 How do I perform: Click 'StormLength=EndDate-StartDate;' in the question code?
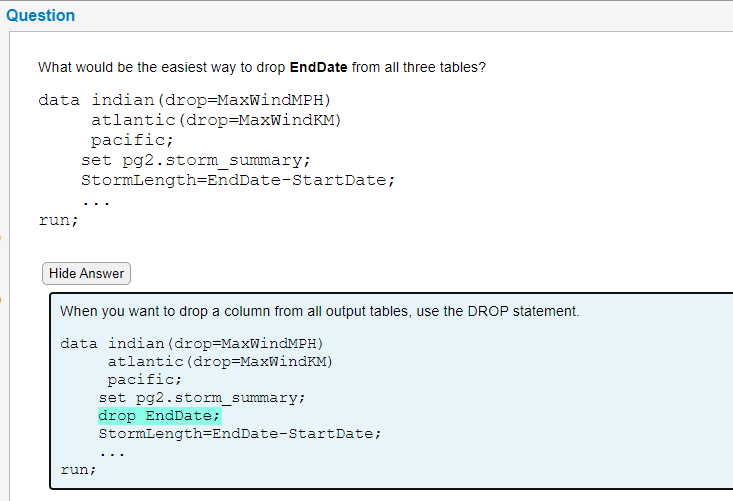point(238,180)
